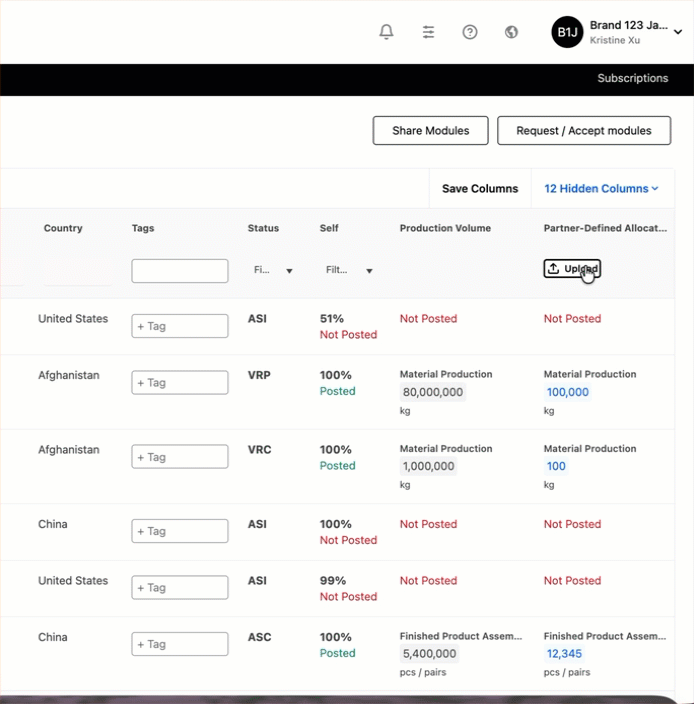Open the Subscriptions menu item
Image resolution: width=694 pixels, height=704 pixels.
[x=633, y=78]
